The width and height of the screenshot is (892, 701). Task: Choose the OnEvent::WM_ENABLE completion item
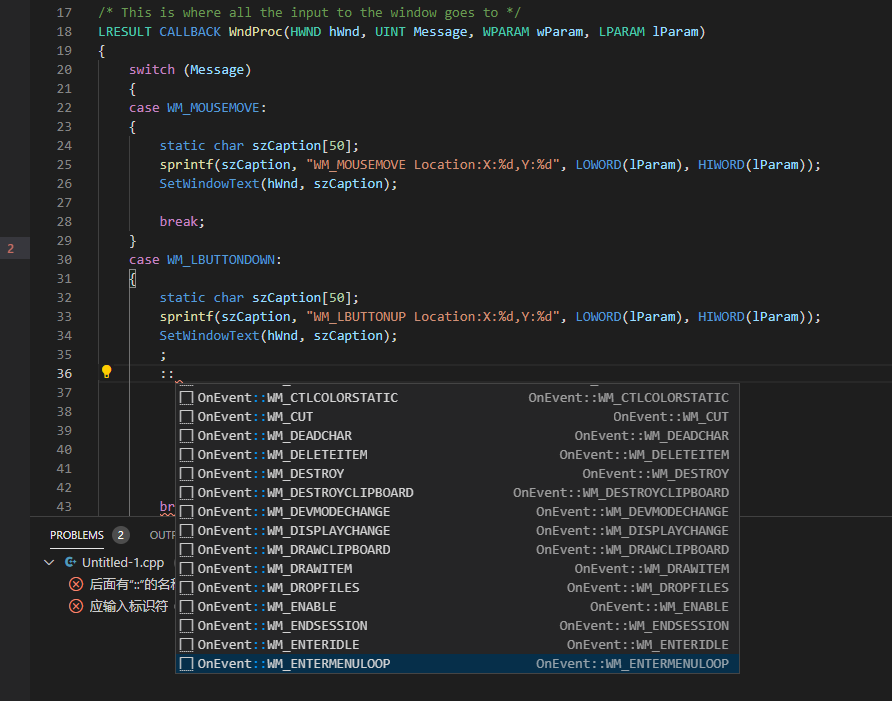tap(457, 607)
